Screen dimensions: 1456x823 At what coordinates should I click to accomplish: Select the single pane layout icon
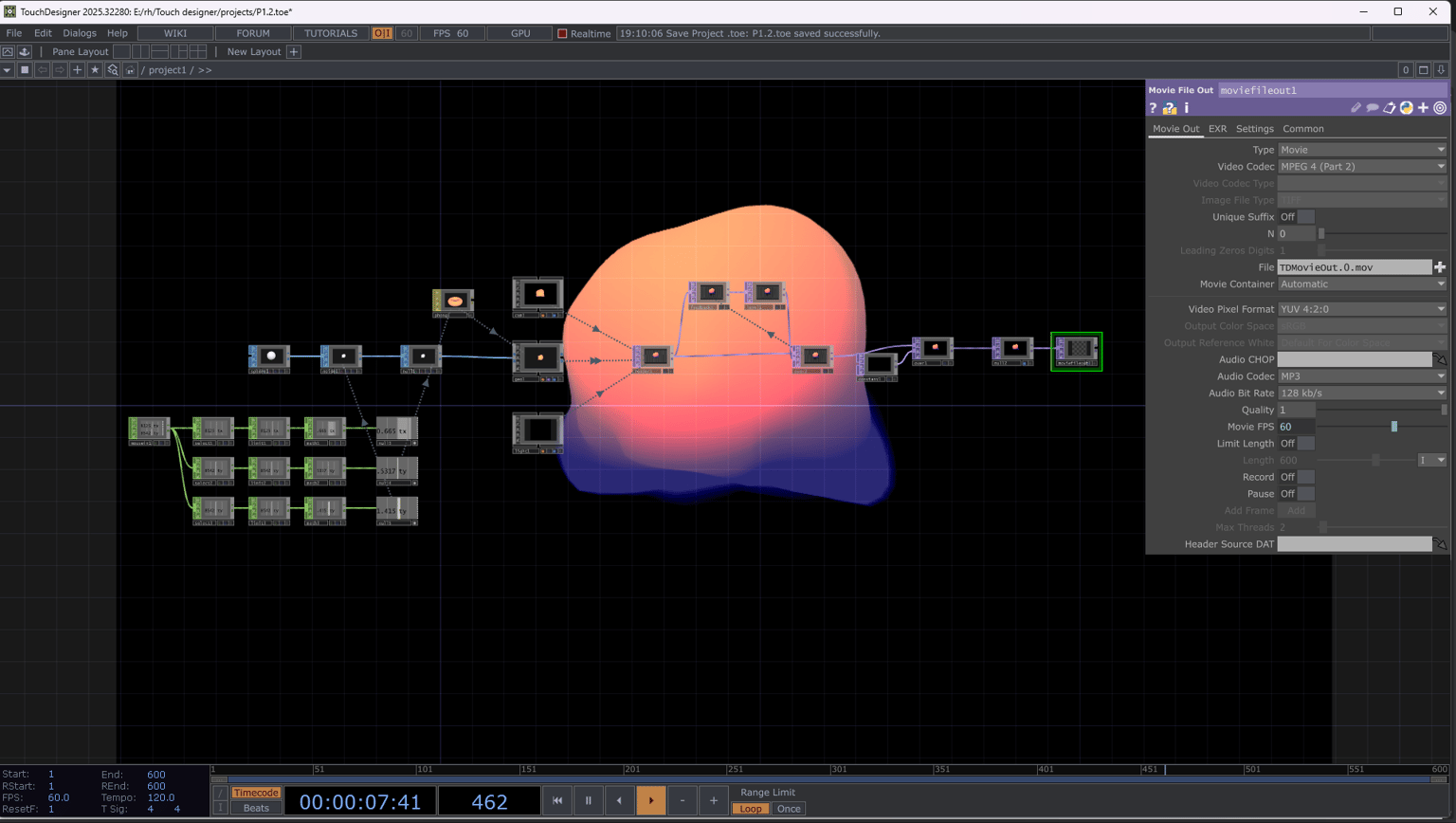[x=121, y=52]
